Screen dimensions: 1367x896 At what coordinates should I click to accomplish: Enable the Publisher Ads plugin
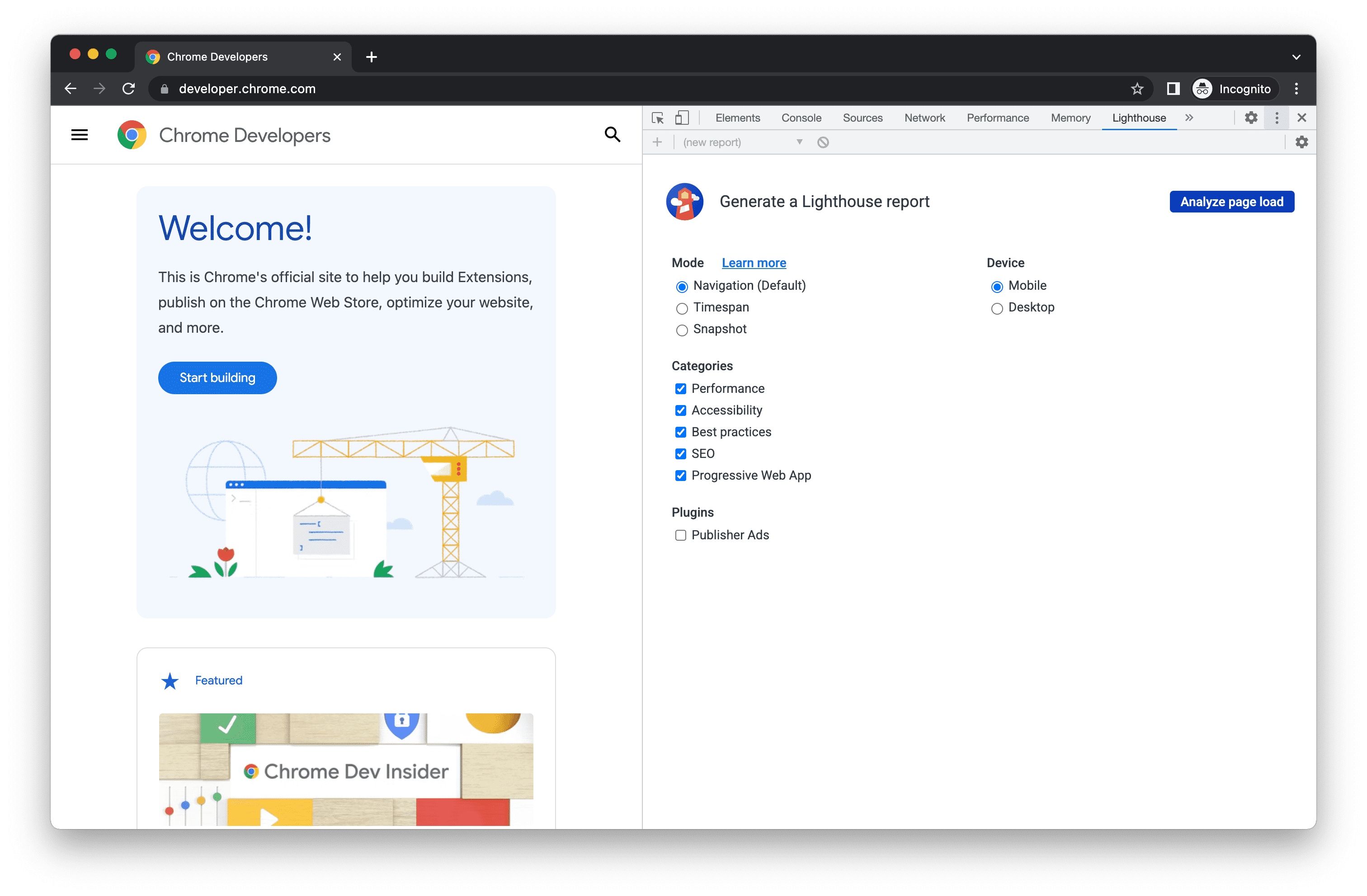679,535
